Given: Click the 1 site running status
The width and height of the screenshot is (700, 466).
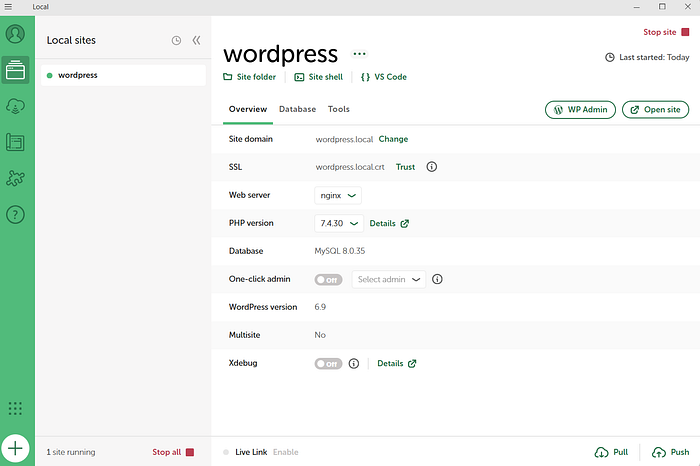Looking at the screenshot, I should tap(71, 452).
